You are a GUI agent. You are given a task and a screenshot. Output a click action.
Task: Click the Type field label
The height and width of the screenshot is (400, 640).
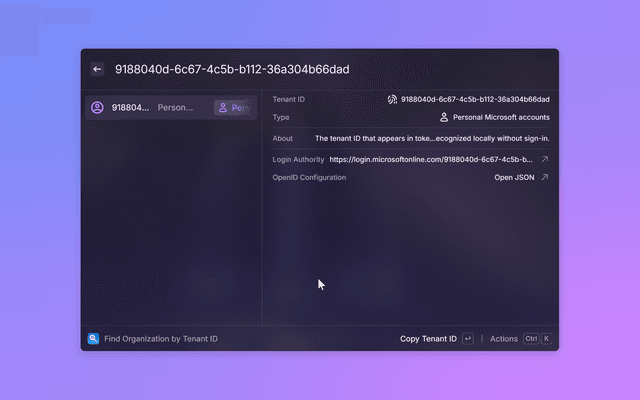(281, 117)
